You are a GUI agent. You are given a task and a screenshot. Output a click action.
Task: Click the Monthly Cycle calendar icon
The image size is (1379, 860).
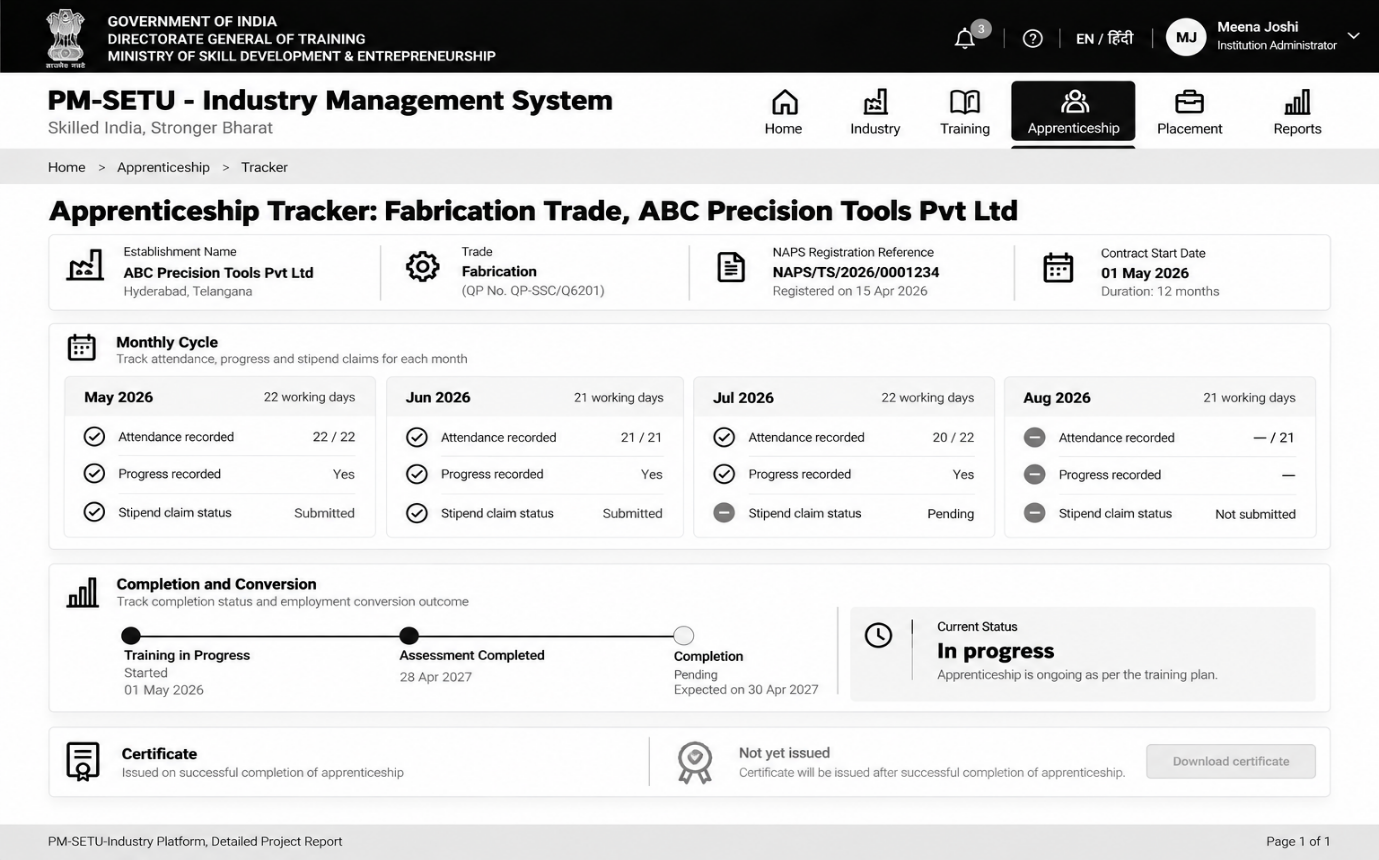point(81,348)
